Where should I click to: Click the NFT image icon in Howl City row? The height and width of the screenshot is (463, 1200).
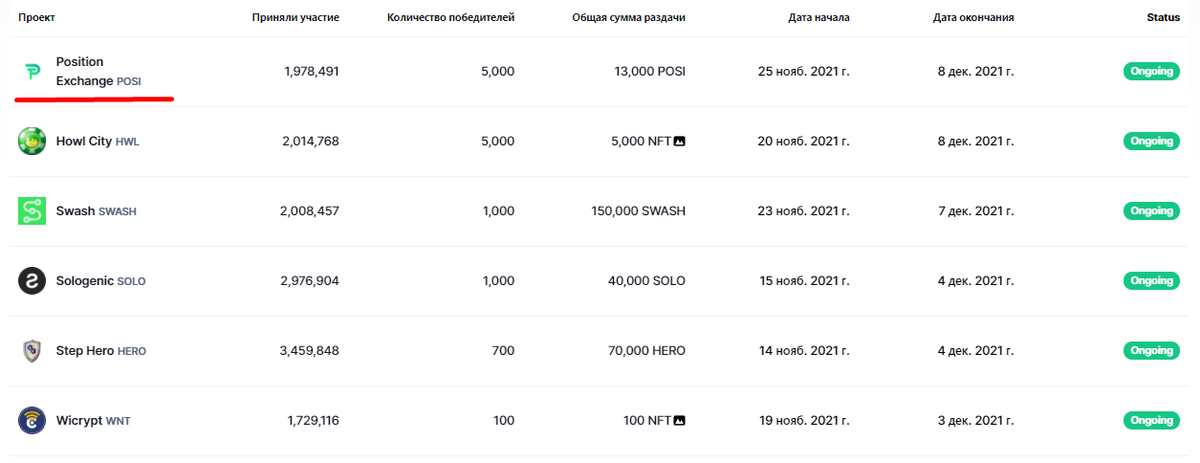point(680,141)
